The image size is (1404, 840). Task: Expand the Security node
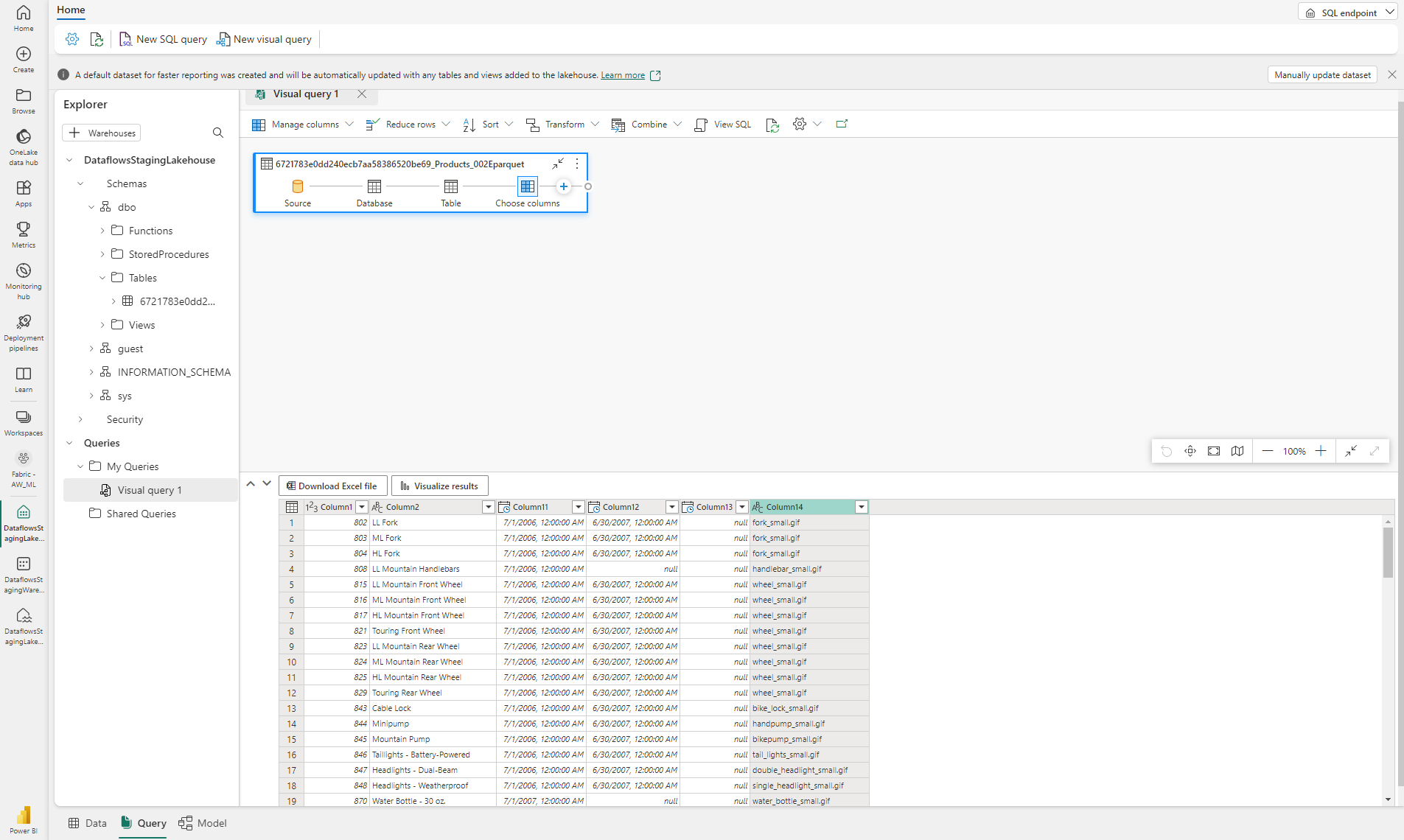tap(80, 419)
